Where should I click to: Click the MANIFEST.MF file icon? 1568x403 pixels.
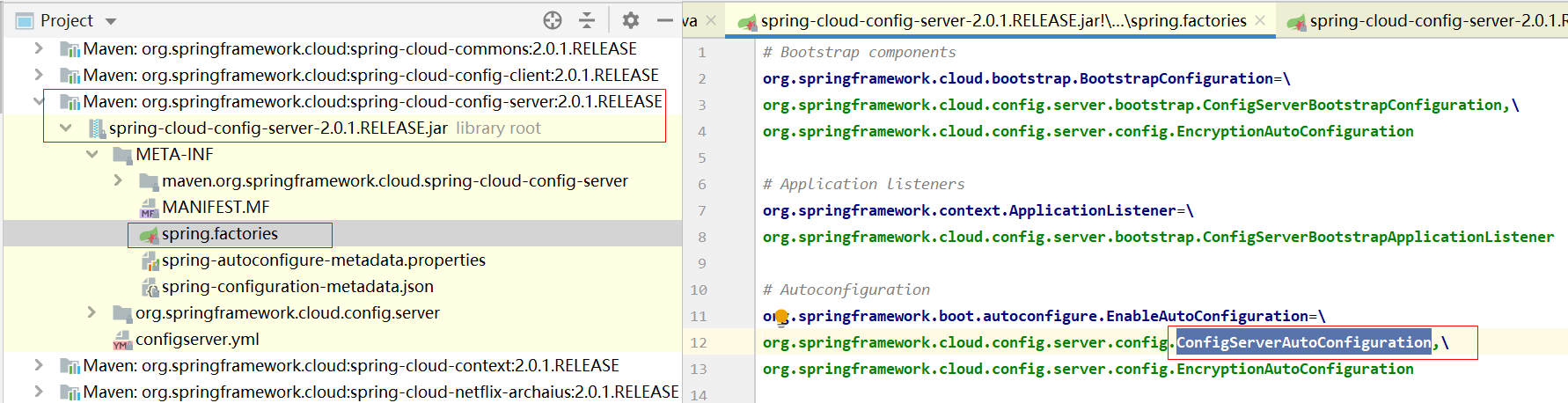click(x=149, y=208)
